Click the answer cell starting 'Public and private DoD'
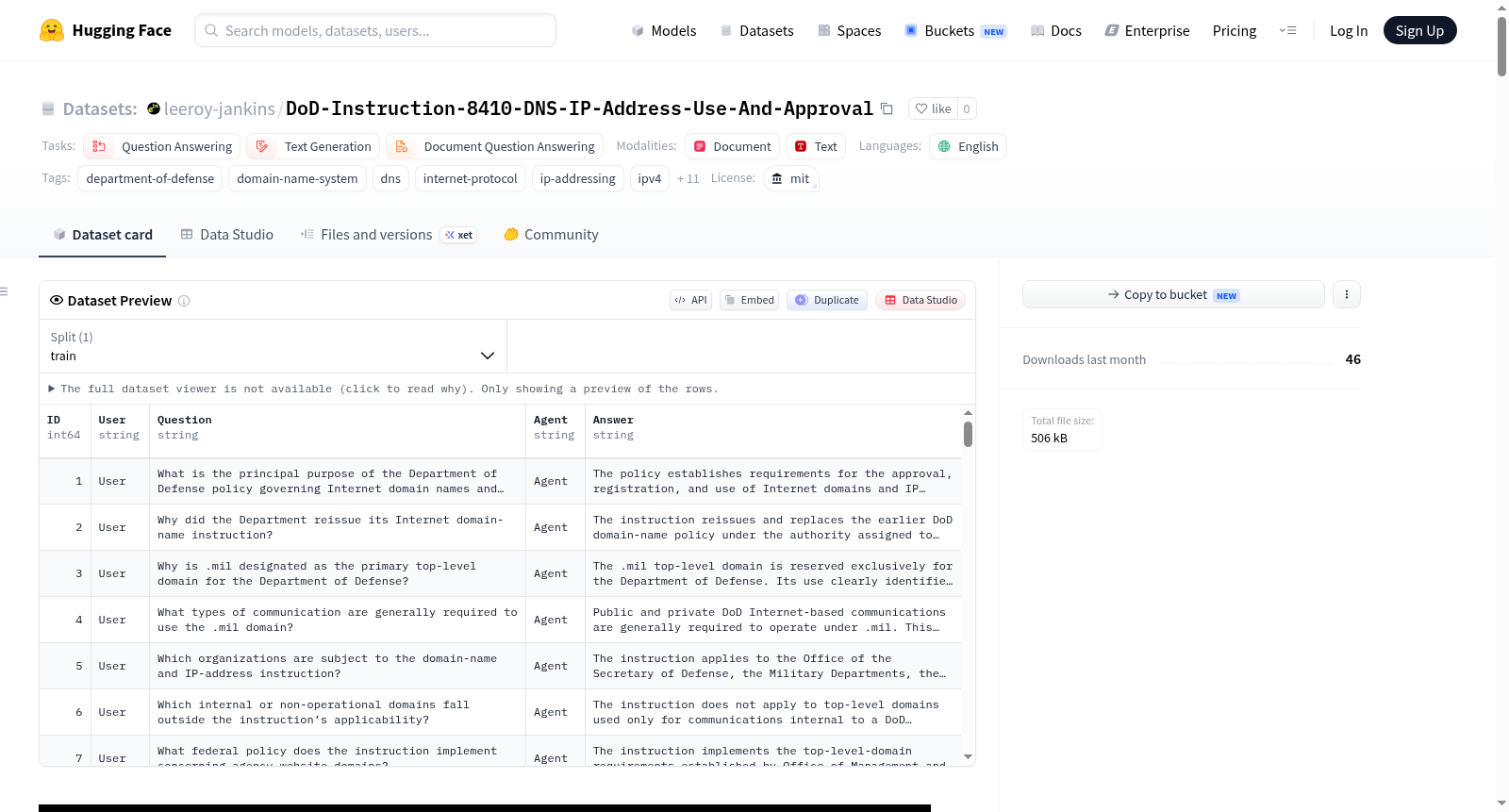The height and width of the screenshot is (812, 1509). click(x=772, y=620)
